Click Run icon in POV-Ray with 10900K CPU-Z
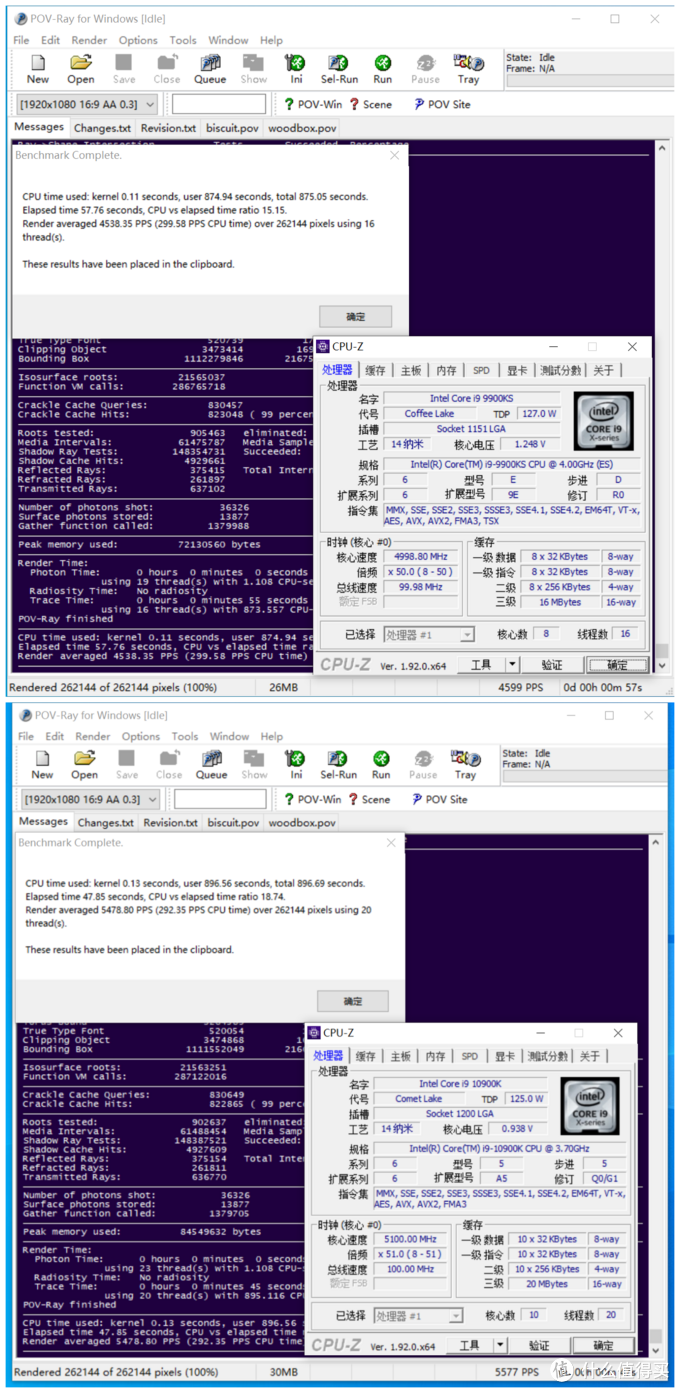680x1393 pixels. [x=381, y=765]
